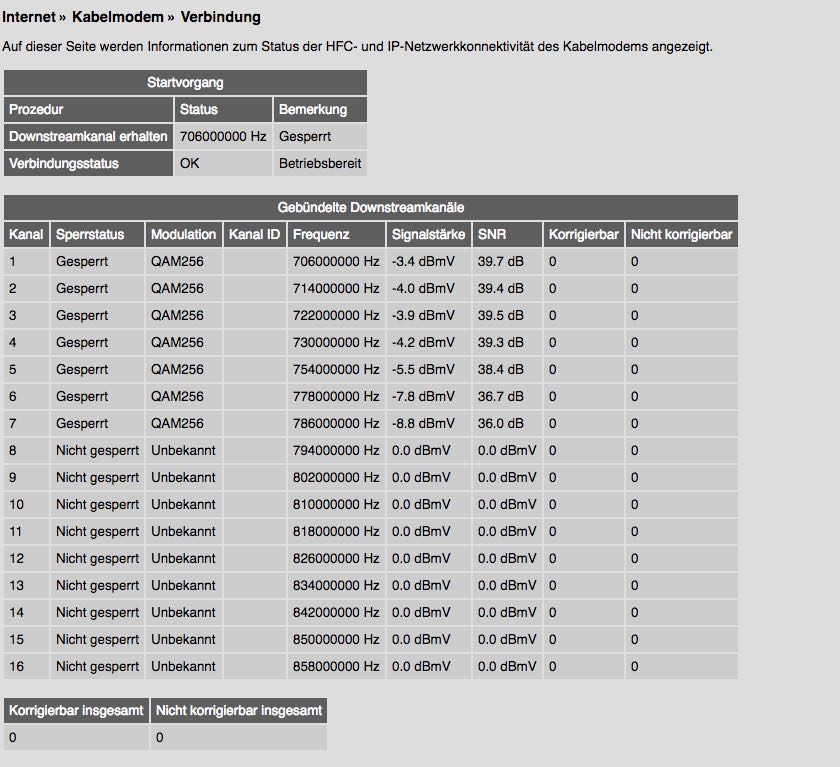Click the Betriebsbereit remark cell
The image size is (840, 767).
[x=320, y=163]
